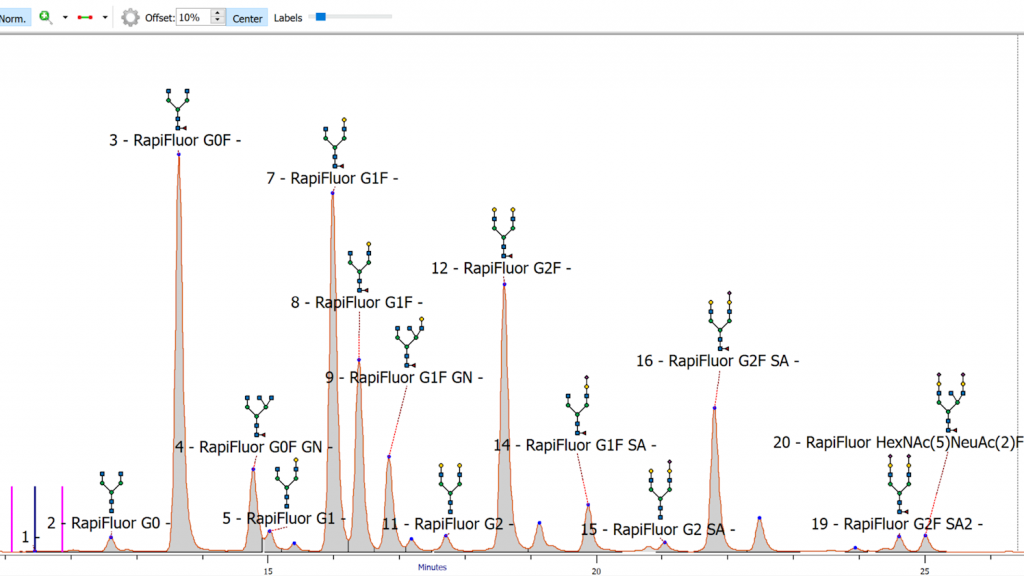
Task: Toggle the Norm. button
Action: pos(13,17)
